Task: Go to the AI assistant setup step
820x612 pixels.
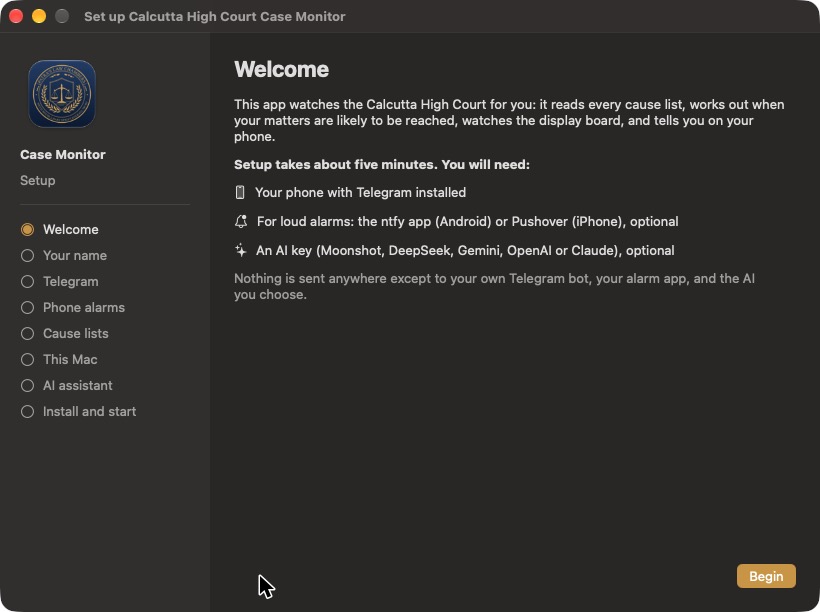Action: (66, 386)
